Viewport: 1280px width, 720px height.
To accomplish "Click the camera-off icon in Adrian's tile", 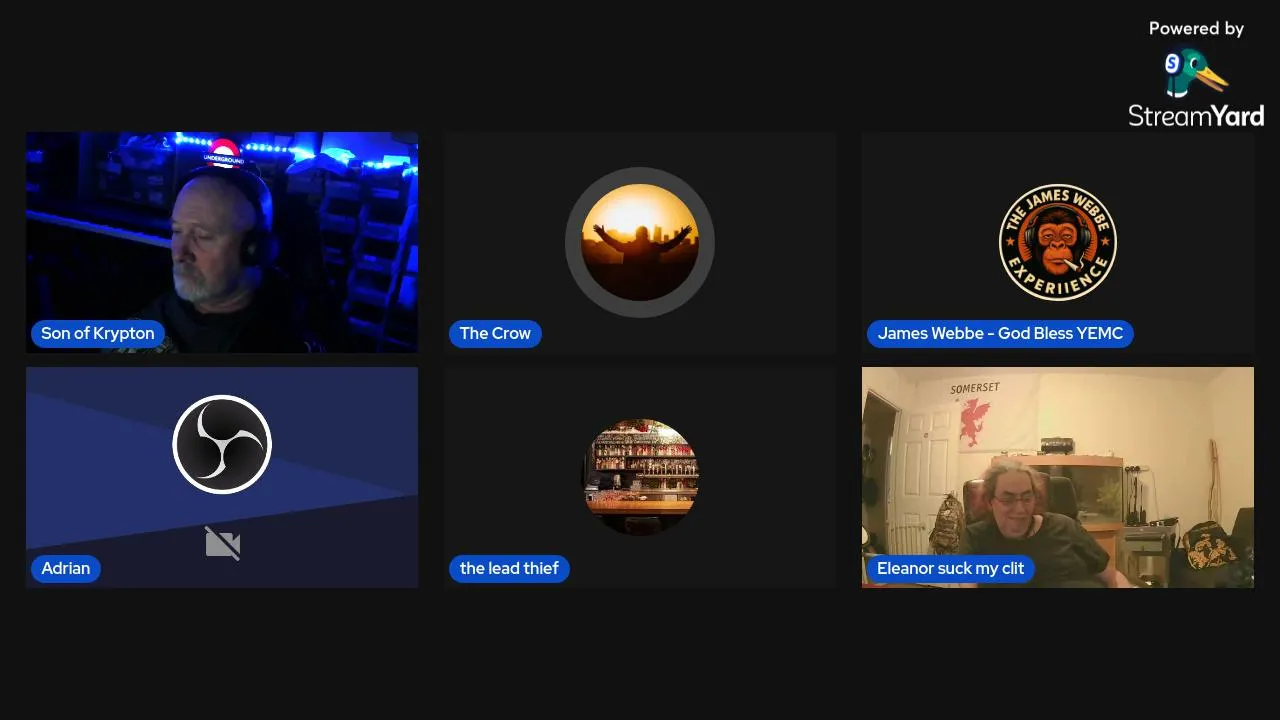I will pyautogui.click(x=222, y=543).
